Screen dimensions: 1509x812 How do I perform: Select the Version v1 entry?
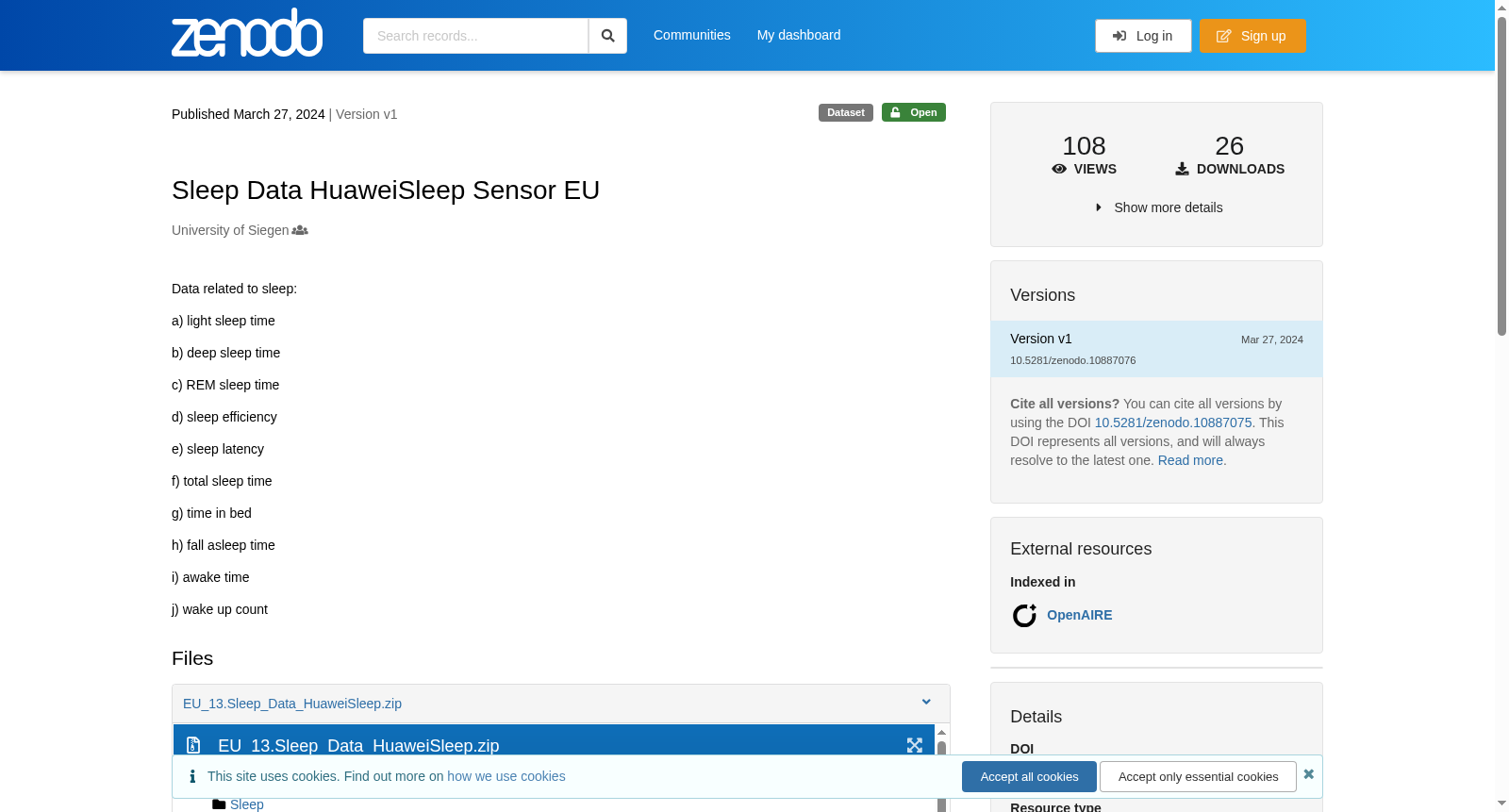(1156, 349)
